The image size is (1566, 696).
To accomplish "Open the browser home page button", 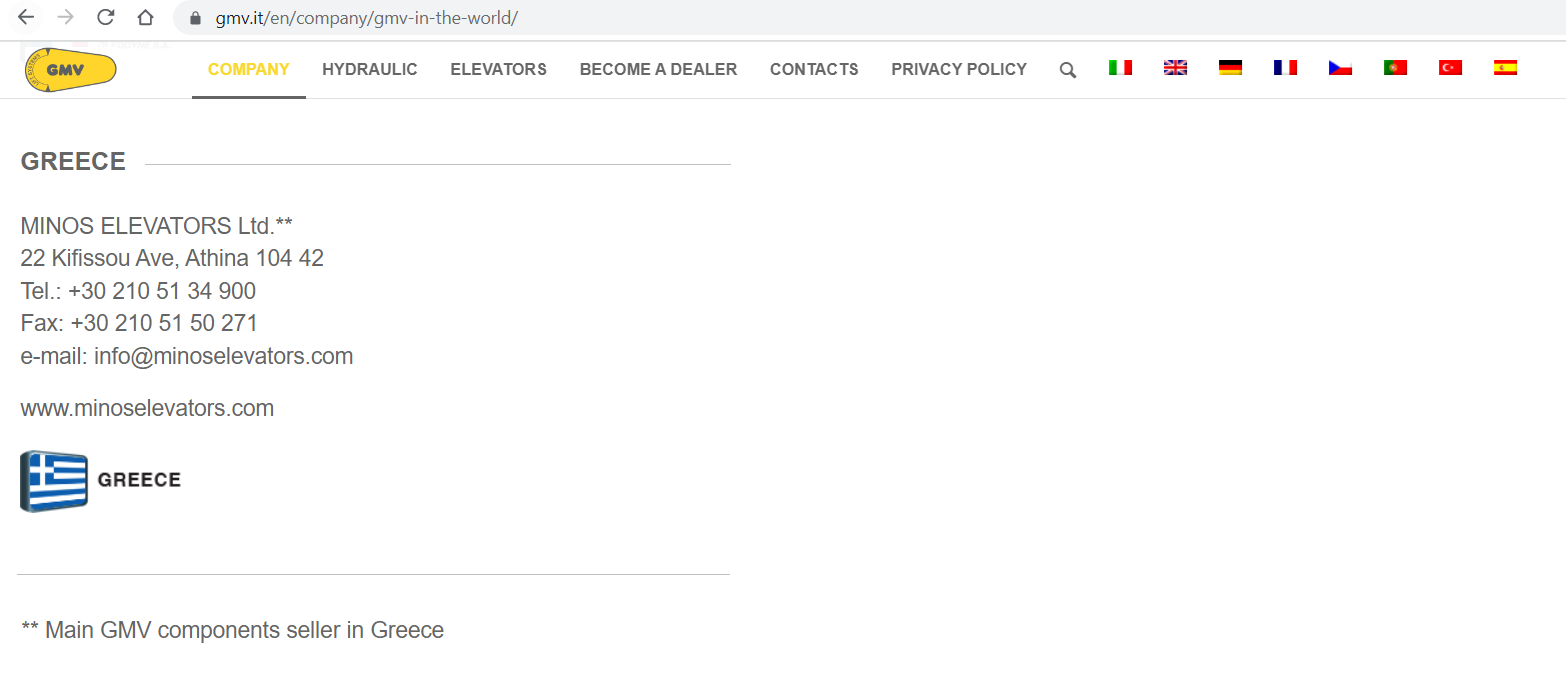I will tap(146, 18).
